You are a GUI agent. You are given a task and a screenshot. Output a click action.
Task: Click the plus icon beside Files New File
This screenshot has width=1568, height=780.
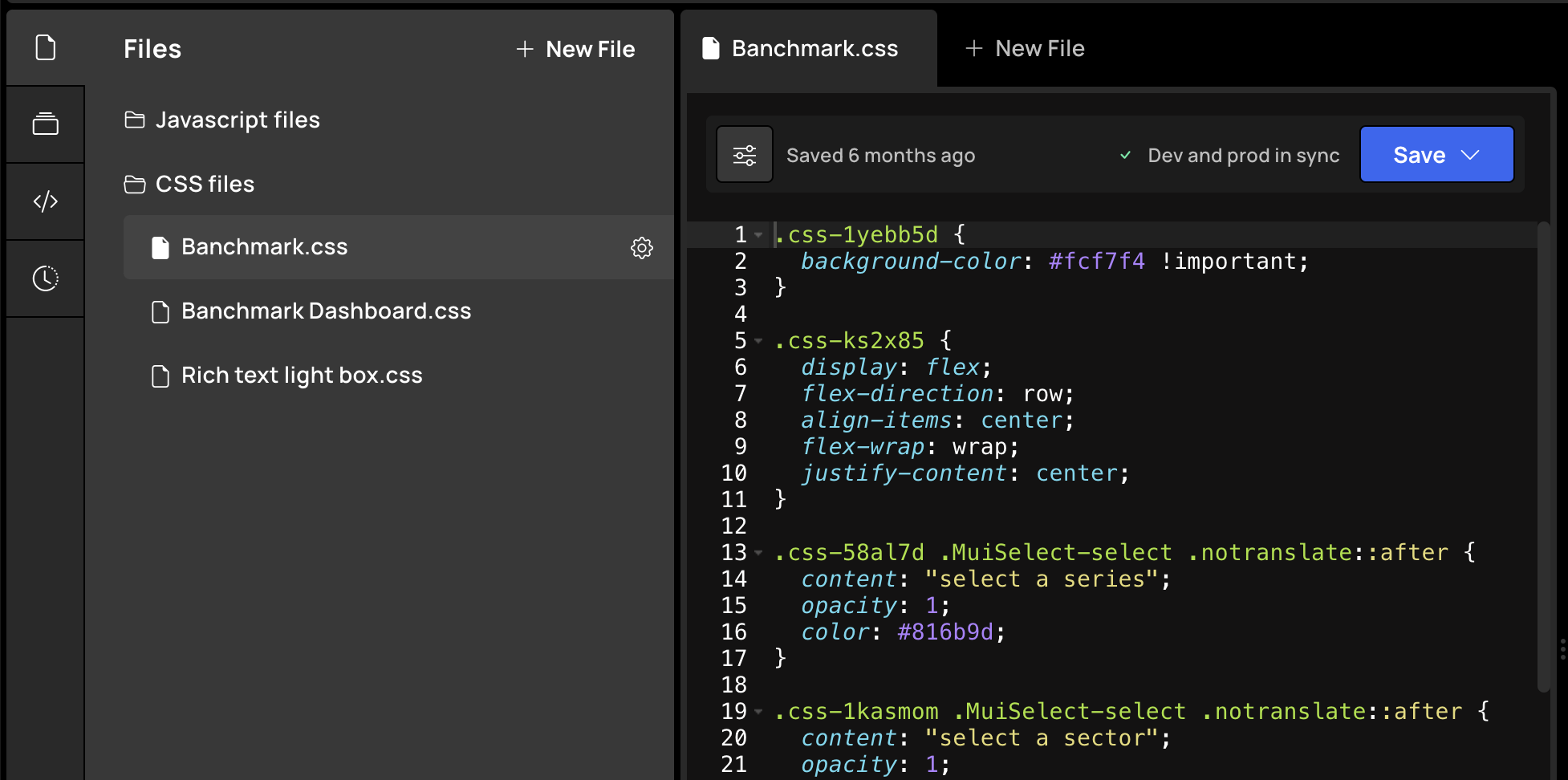[x=525, y=49]
